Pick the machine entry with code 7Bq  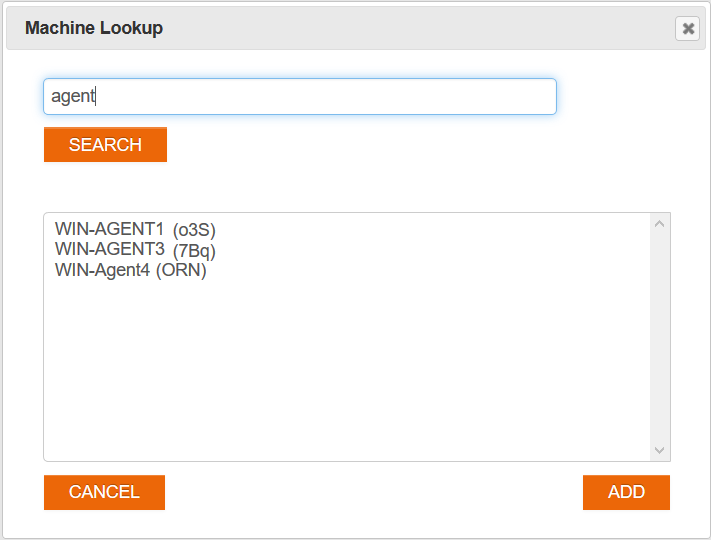135,250
